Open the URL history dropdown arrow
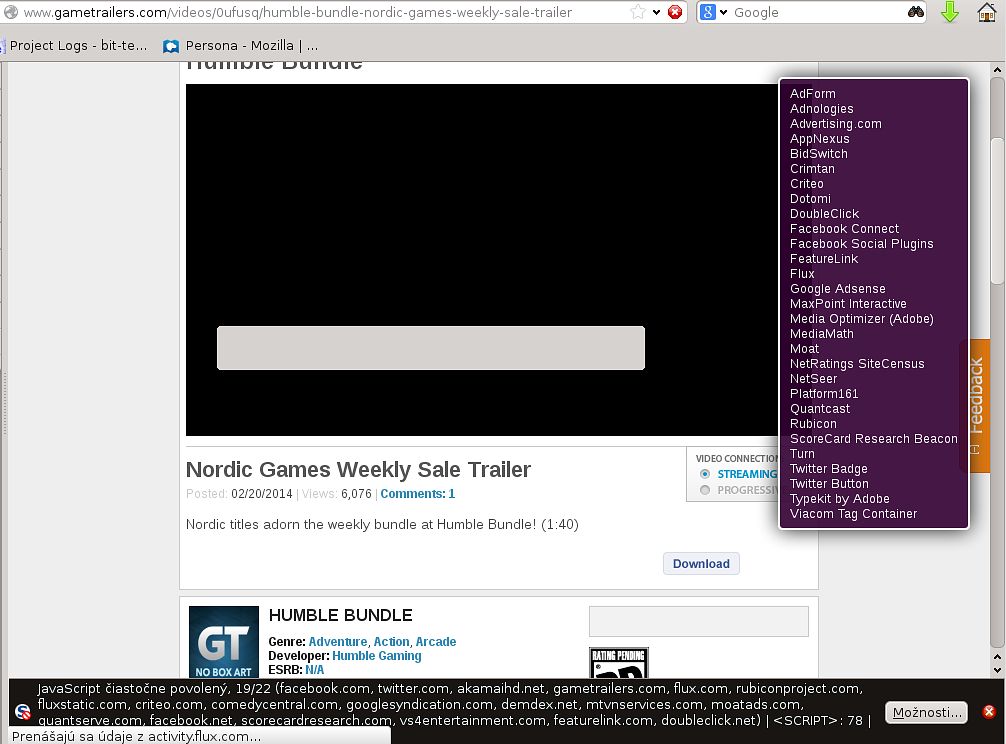This screenshot has height=744, width=1006. 656,13
